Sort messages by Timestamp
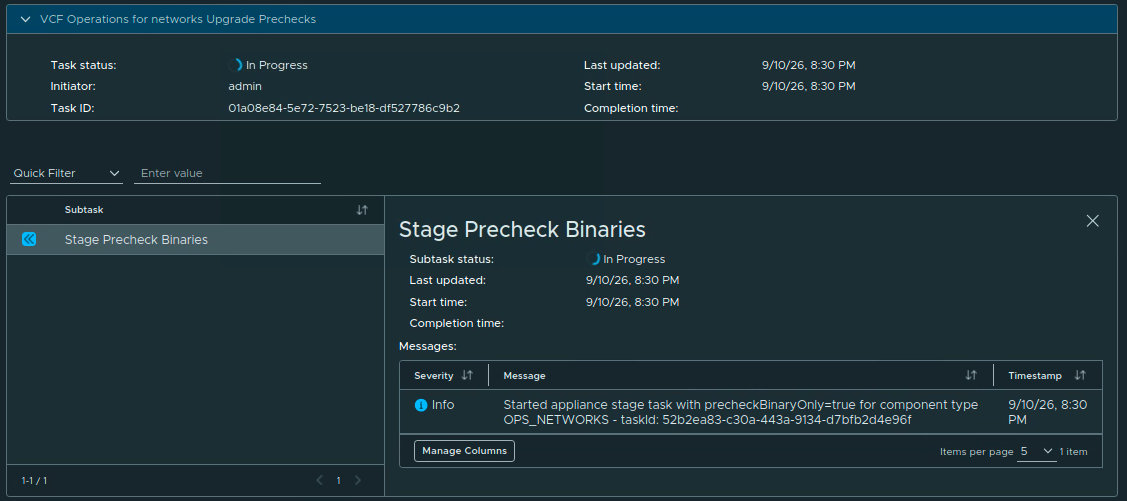The width and height of the screenshot is (1127, 501). point(1080,375)
